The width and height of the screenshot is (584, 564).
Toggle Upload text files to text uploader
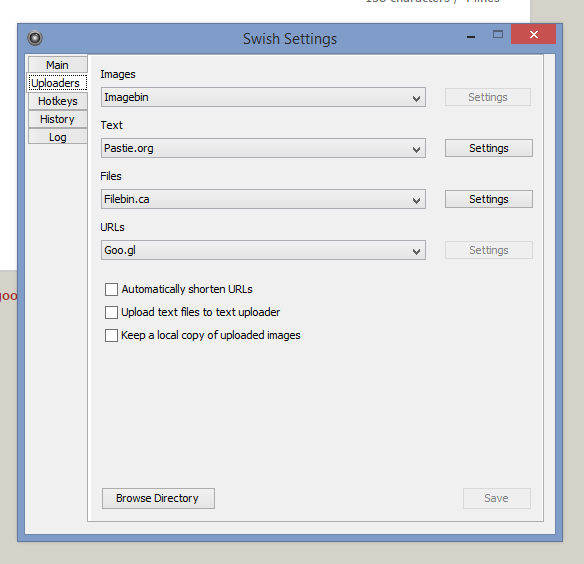[111, 312]
